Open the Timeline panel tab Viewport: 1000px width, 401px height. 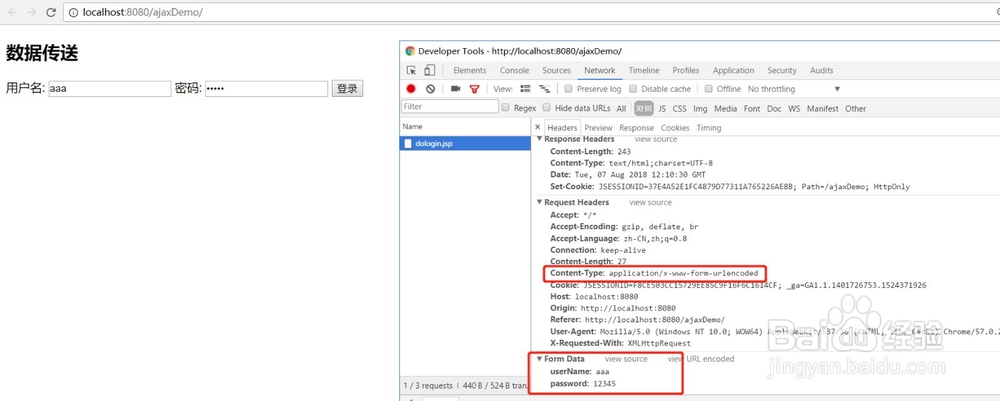click(x=644, y=70)
